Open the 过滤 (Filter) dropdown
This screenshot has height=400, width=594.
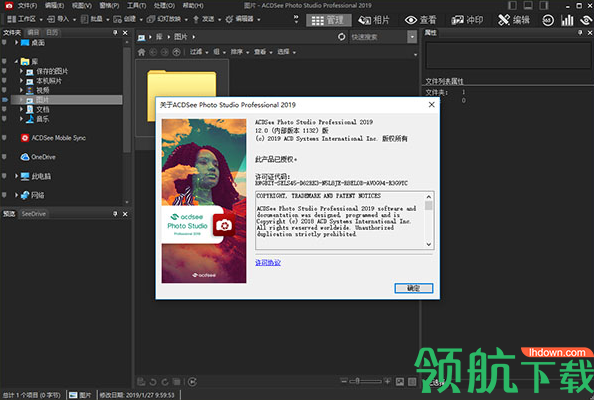(199, 52)
